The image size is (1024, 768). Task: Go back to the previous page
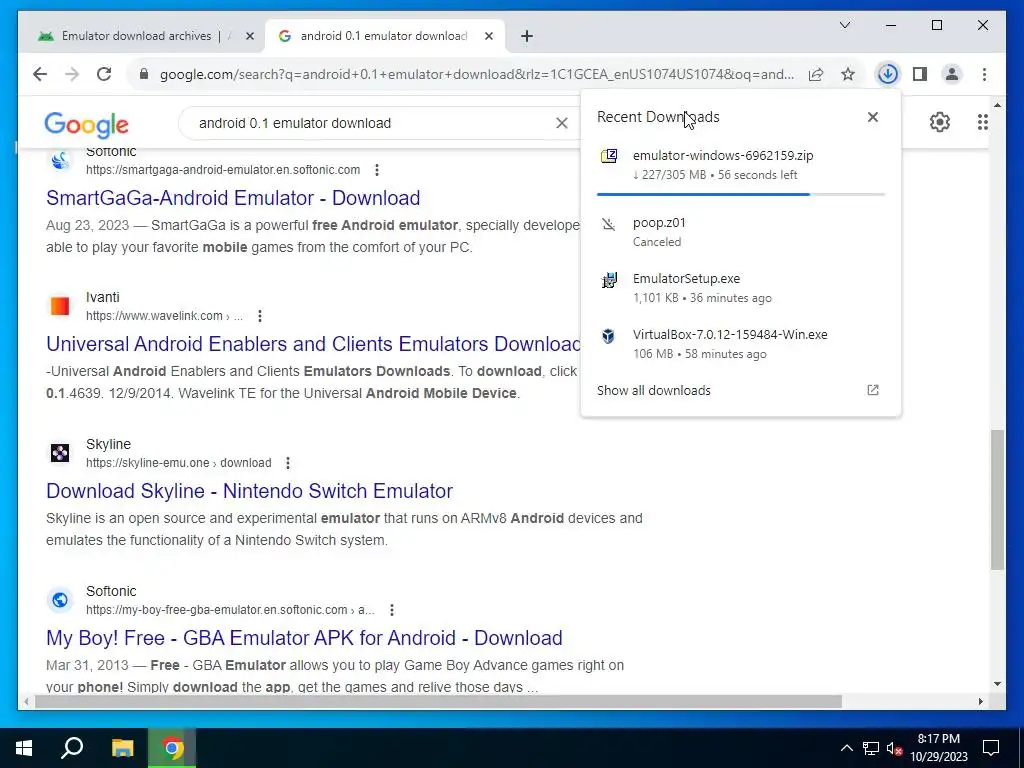coord(40,74)
